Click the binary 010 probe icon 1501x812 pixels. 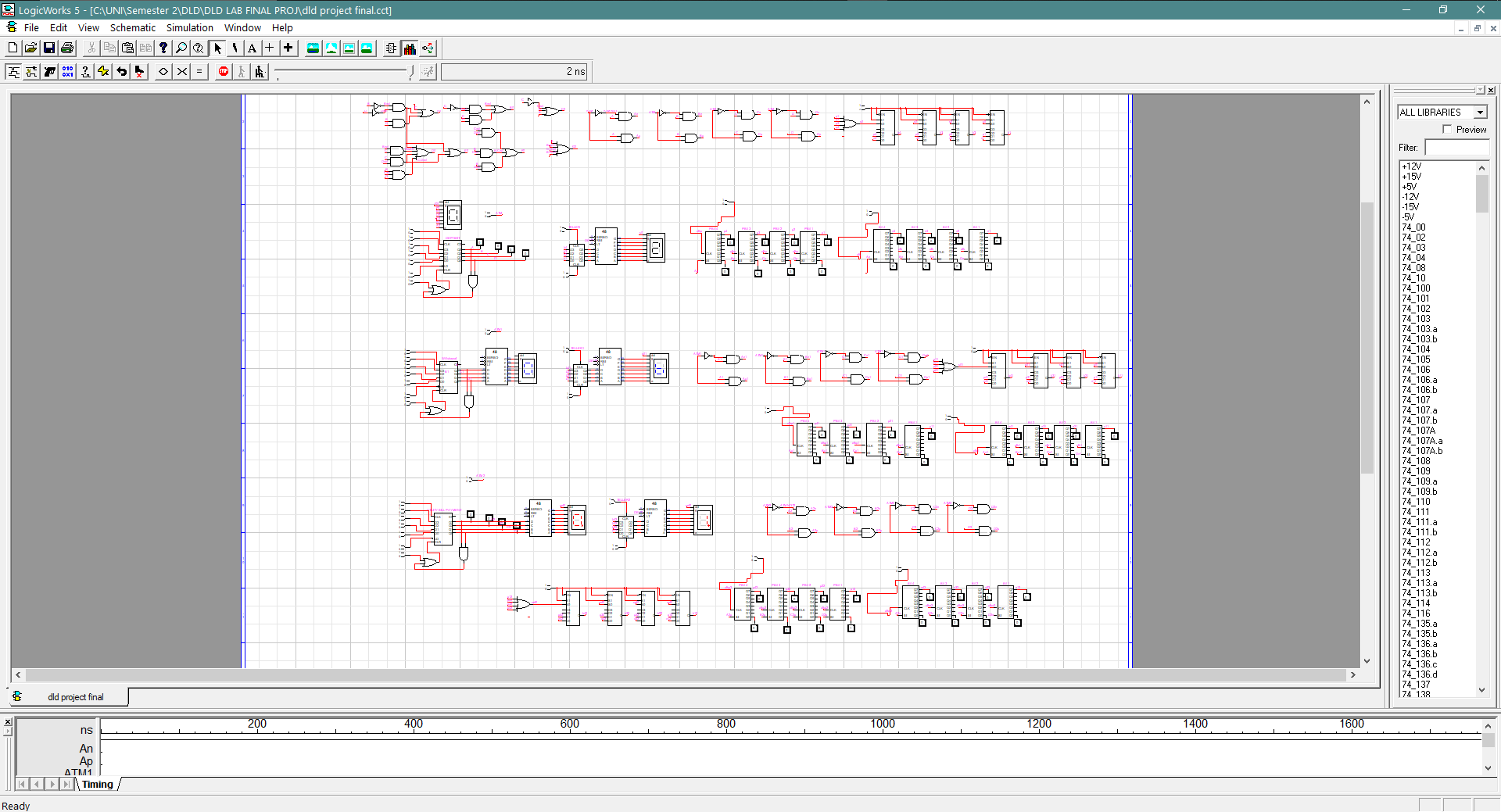coord(67,72)
